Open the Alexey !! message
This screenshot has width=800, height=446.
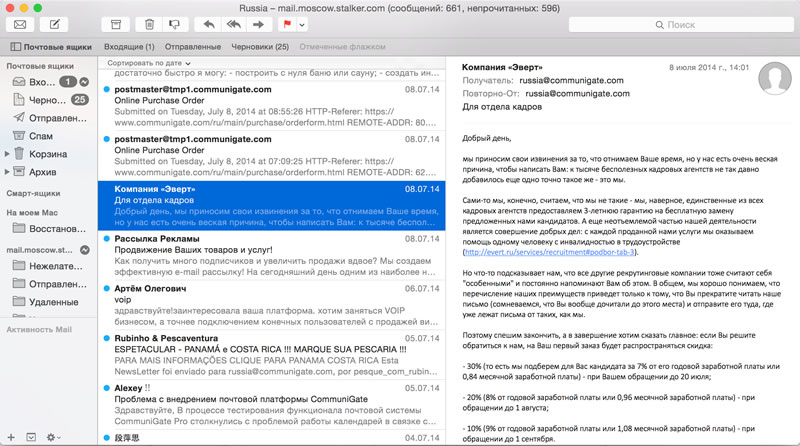point(271,405)
